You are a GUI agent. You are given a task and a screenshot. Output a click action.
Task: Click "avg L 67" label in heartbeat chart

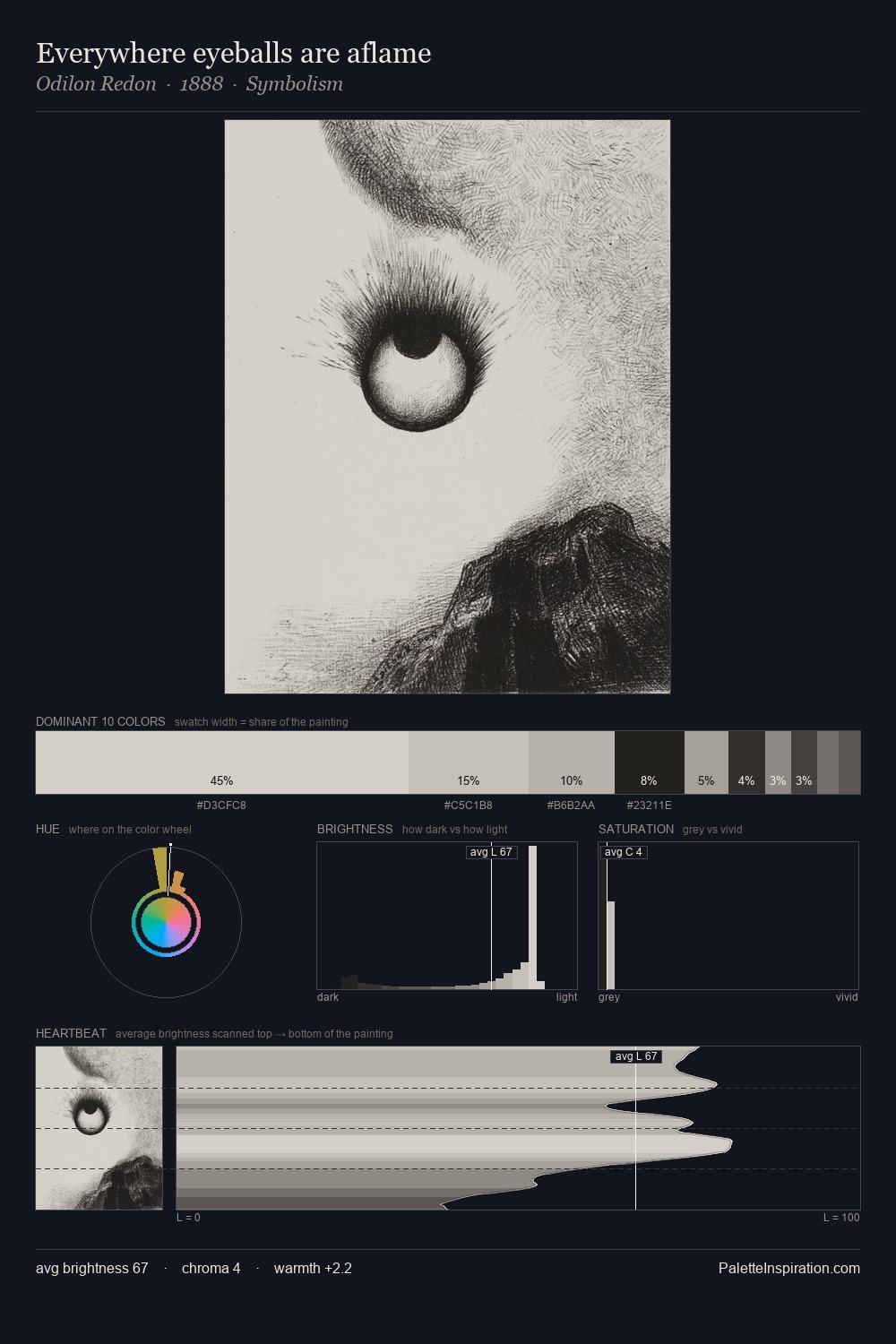click(x=636, y=1056)
